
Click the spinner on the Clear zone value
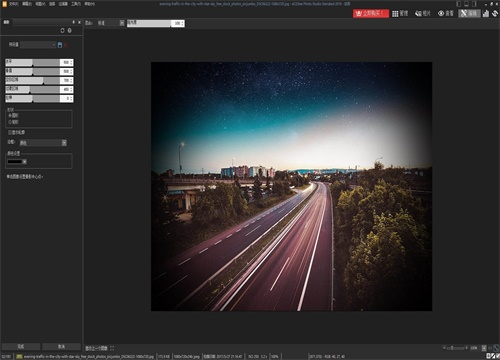pos(71,81)
